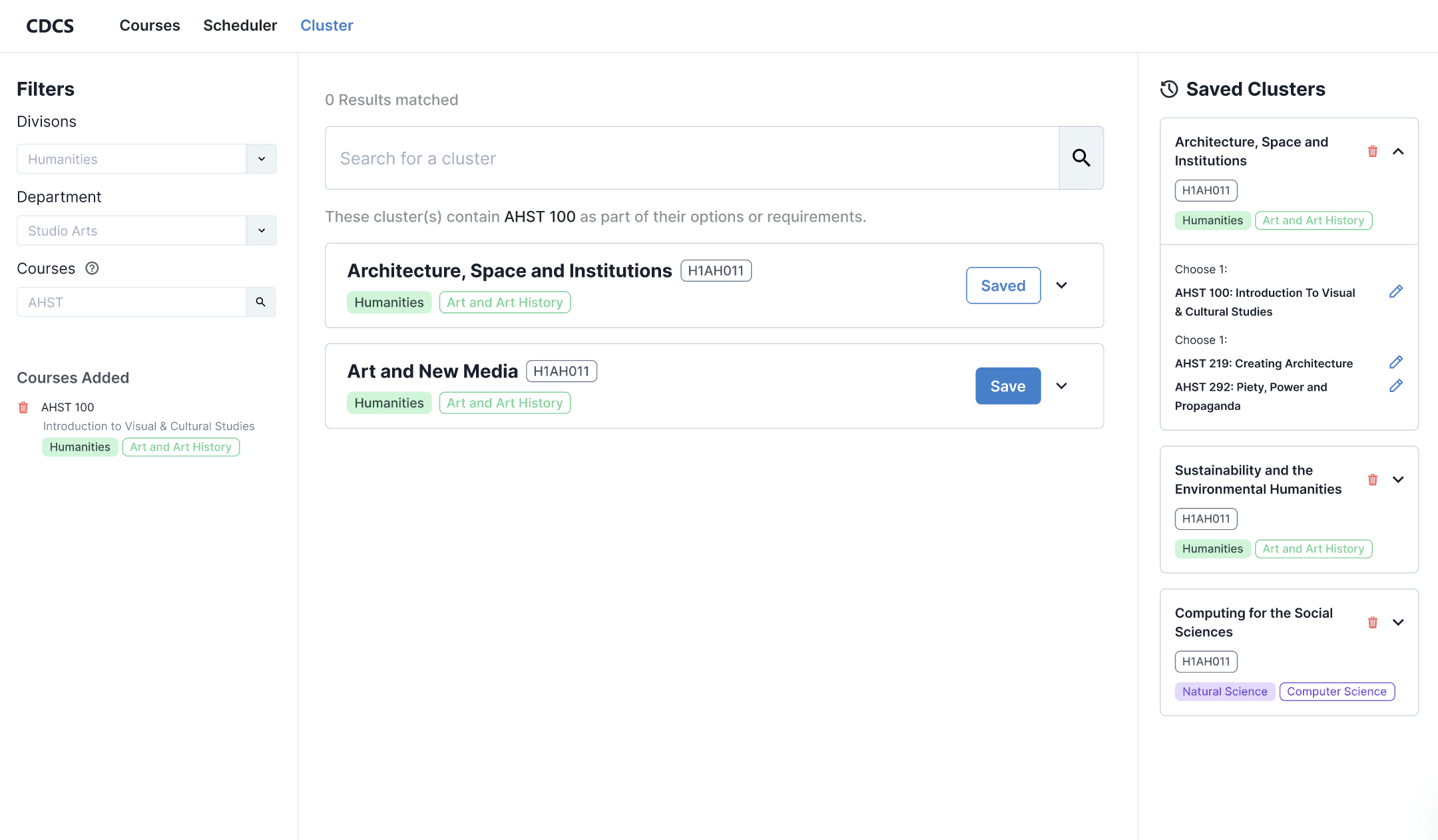1438x840 pixels.
Task: Collapse saved Architecture, Space and Institutions panel
Action: click(1398, 152)
